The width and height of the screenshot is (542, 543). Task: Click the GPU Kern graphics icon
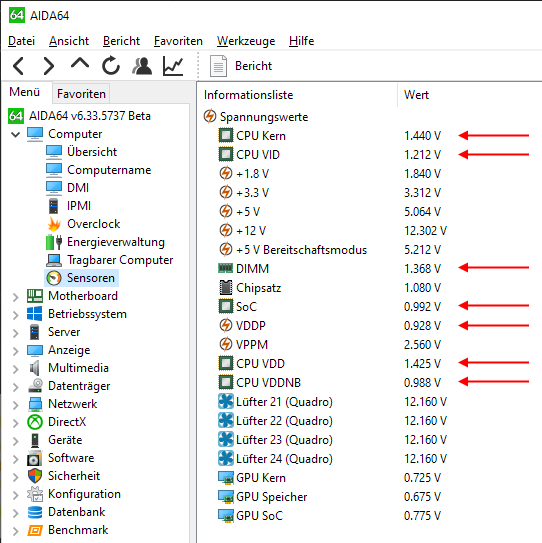point(226,478)
